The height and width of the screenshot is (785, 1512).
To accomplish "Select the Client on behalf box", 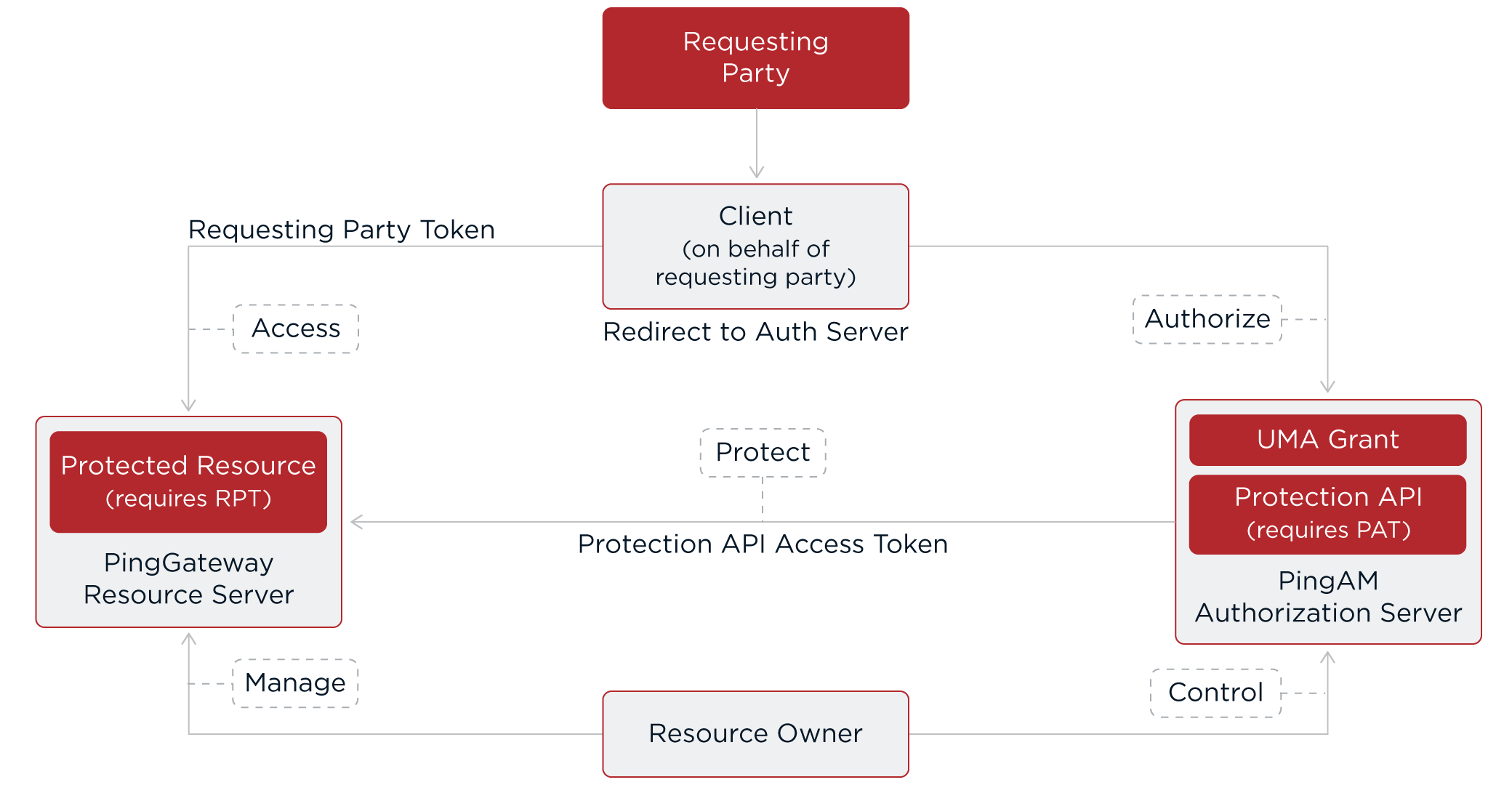I will [755, 246].
